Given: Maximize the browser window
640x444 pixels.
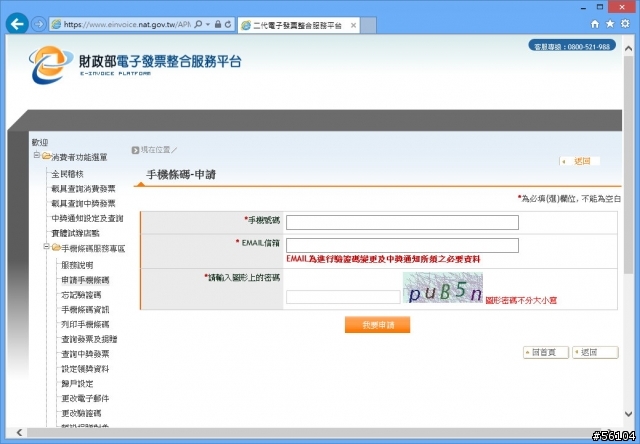Looking at the screenshot, I should pos(600,7).
